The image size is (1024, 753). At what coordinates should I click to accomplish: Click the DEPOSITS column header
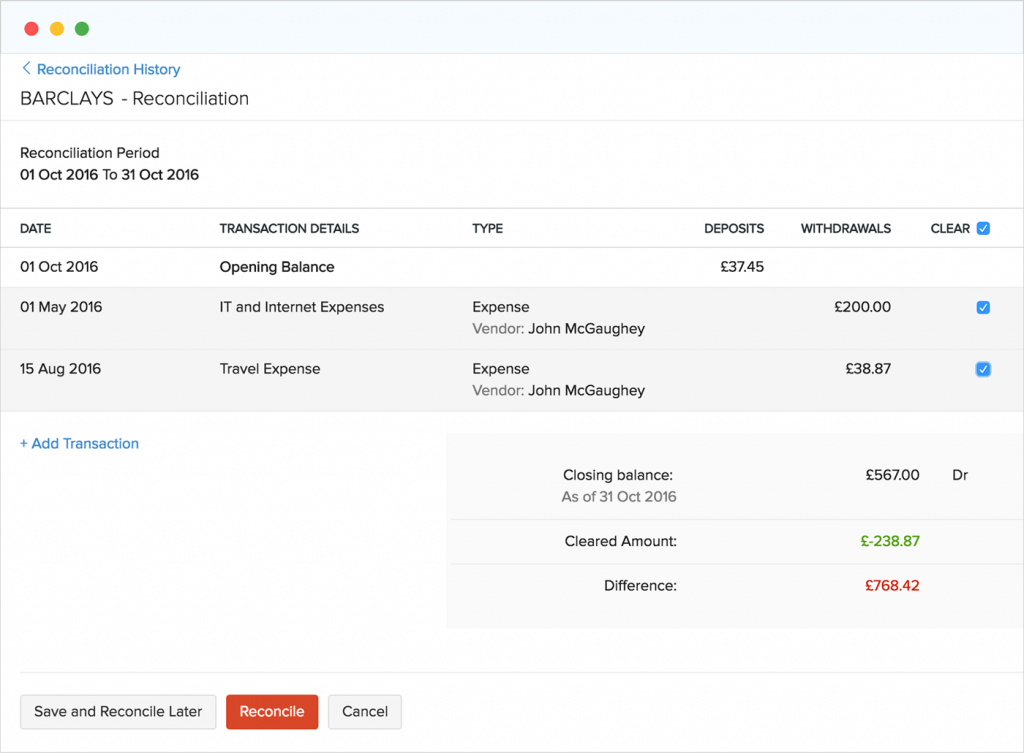(x=733, y=229)
